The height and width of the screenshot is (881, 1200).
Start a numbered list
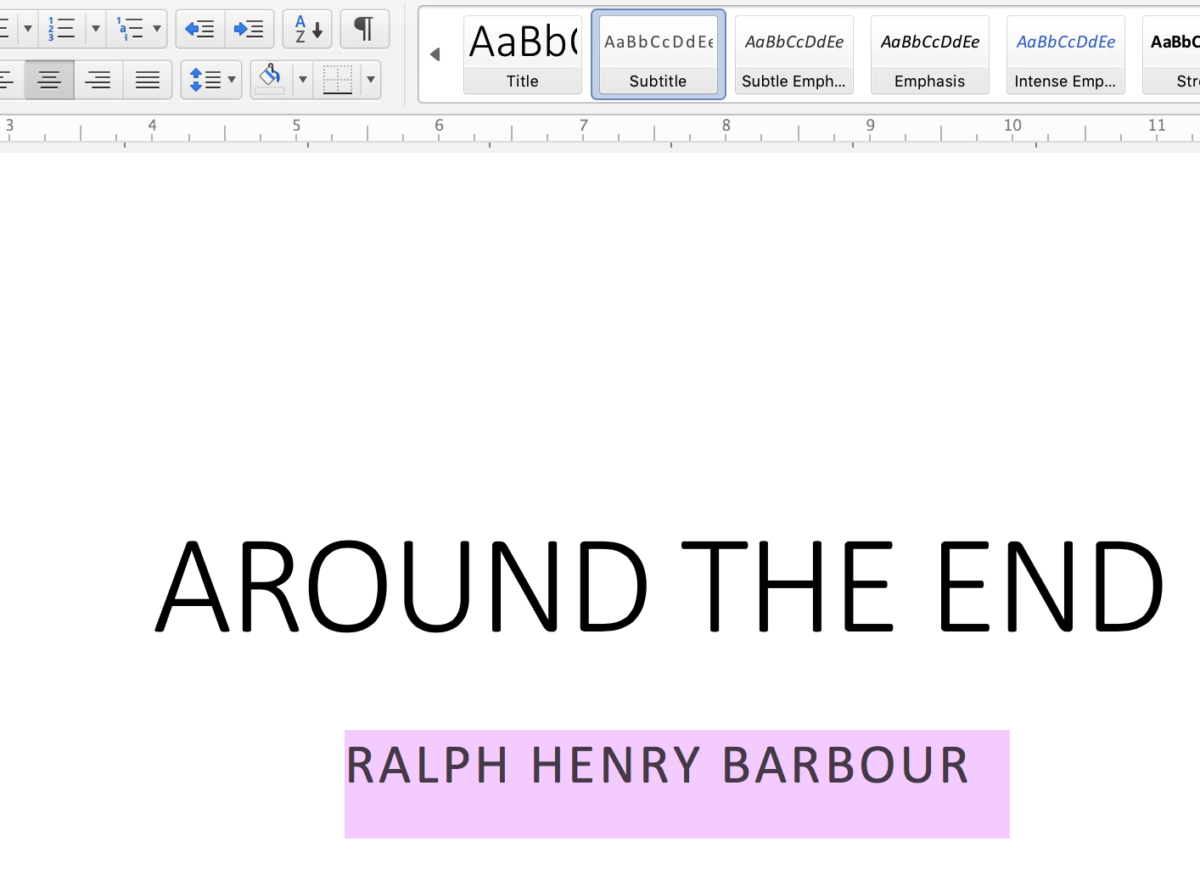point(59,29)
